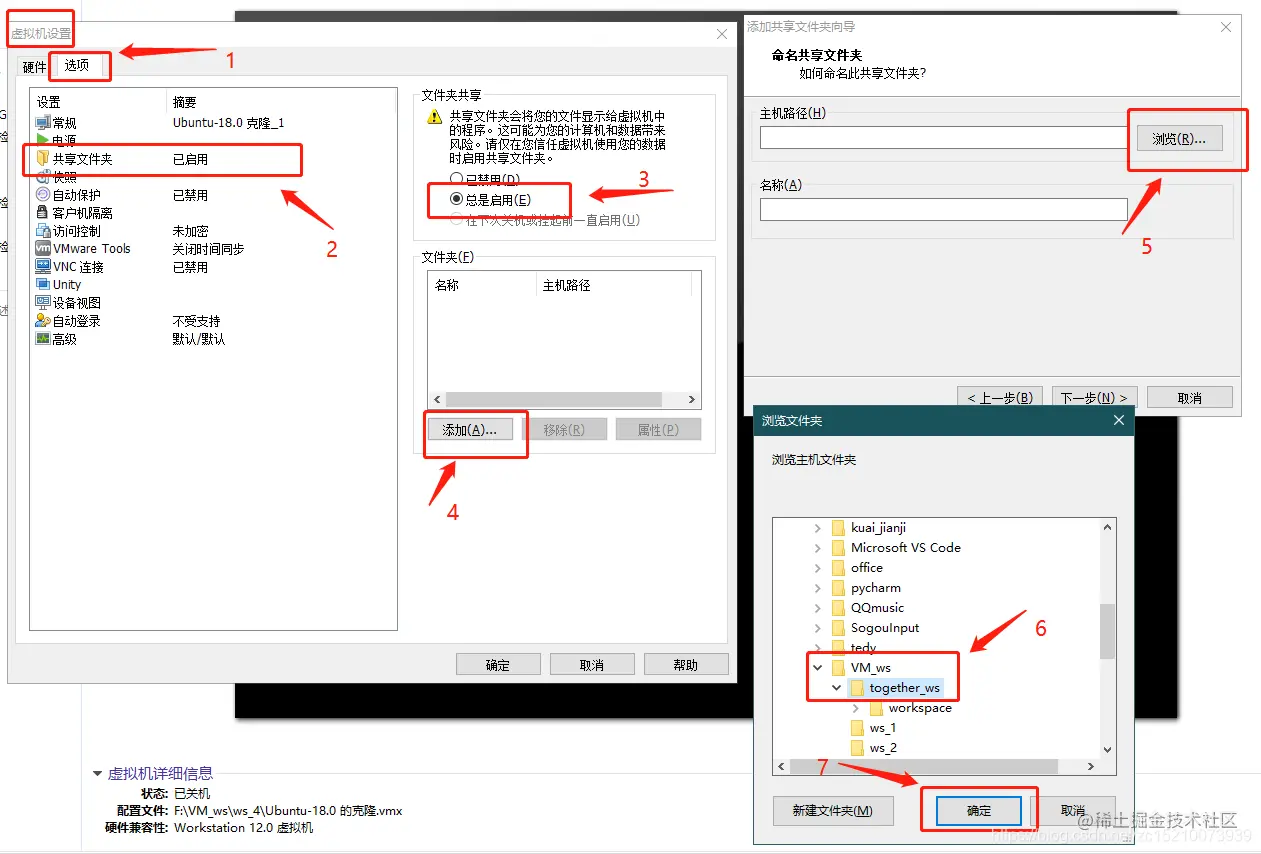Expand the kuai_jianji folder node
The image size is (1261, 854).
click(817, 528)
